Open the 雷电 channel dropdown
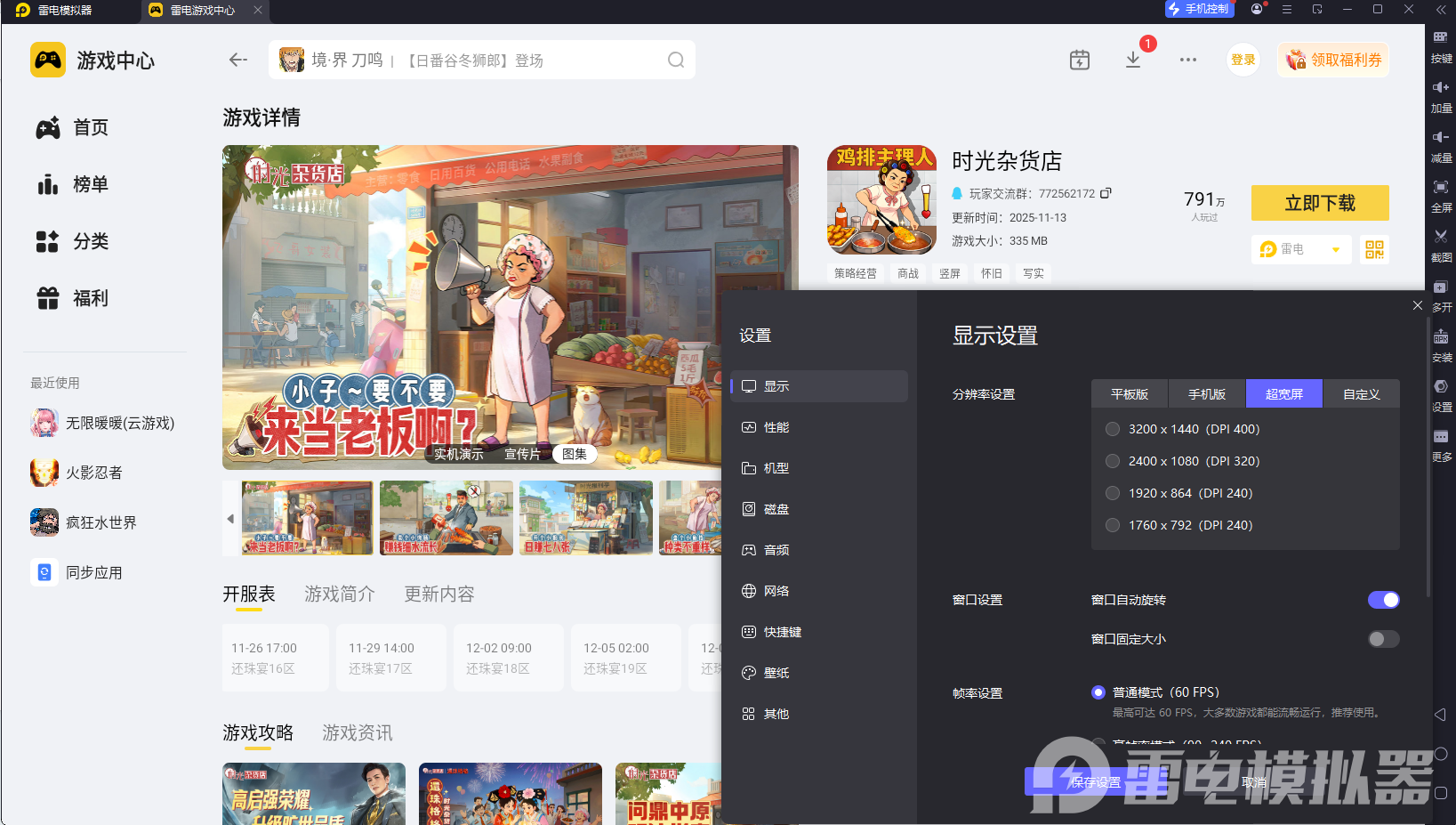The height and width of the screenshot is (825, 1456). pos(1301,249)
